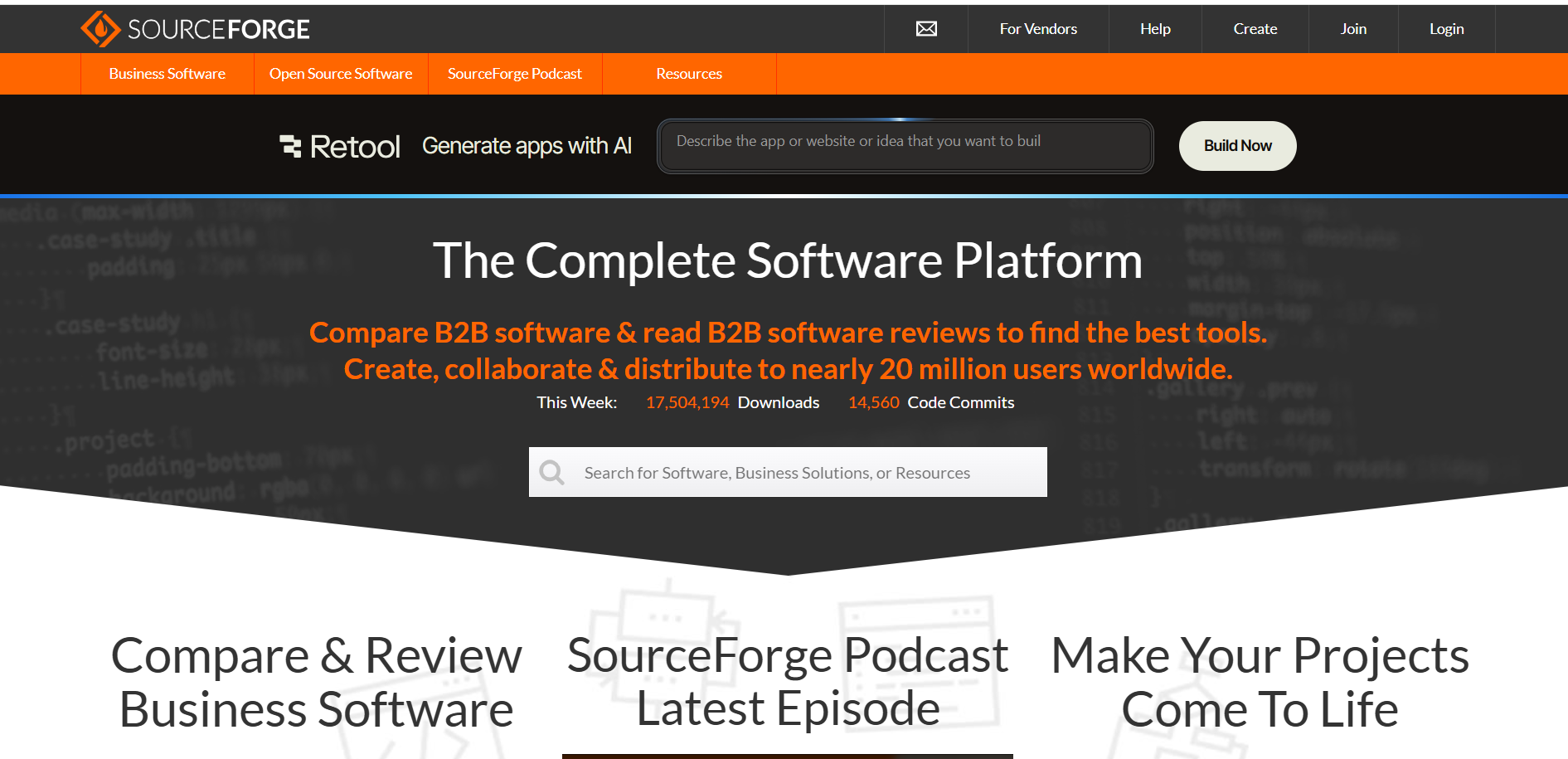Click the Retool logo icon
The height and width of the screenshot is (759, 1568).
[x=290, y=146]
